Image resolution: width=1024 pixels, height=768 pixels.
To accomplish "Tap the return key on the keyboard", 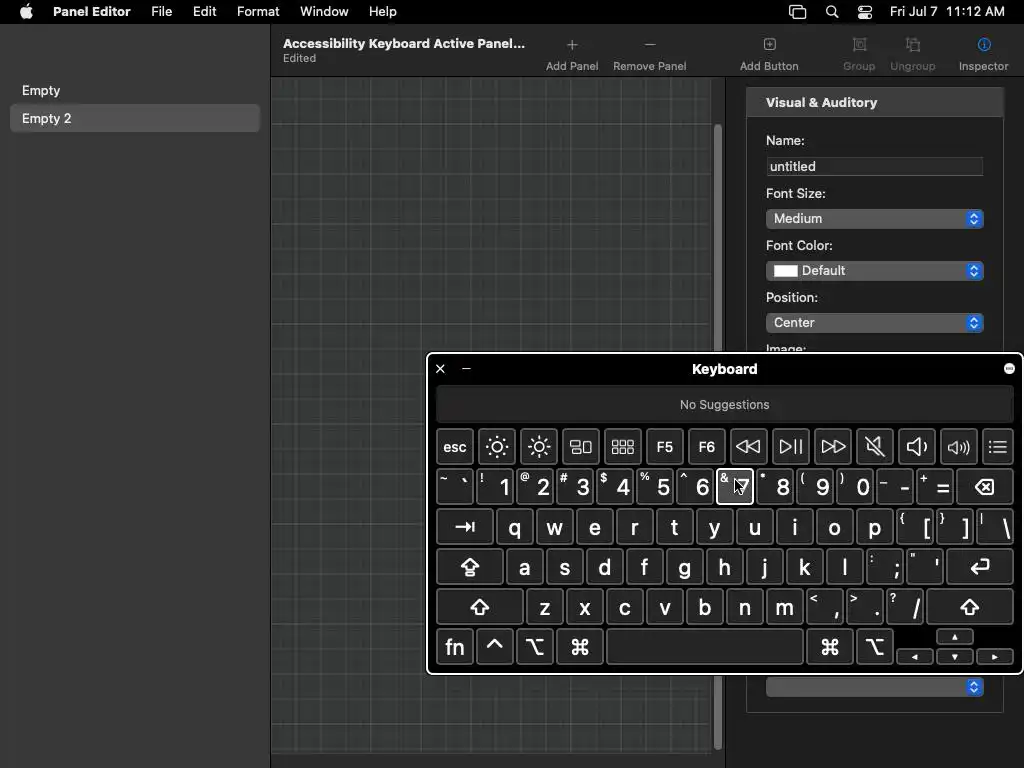I will (980, 567).
